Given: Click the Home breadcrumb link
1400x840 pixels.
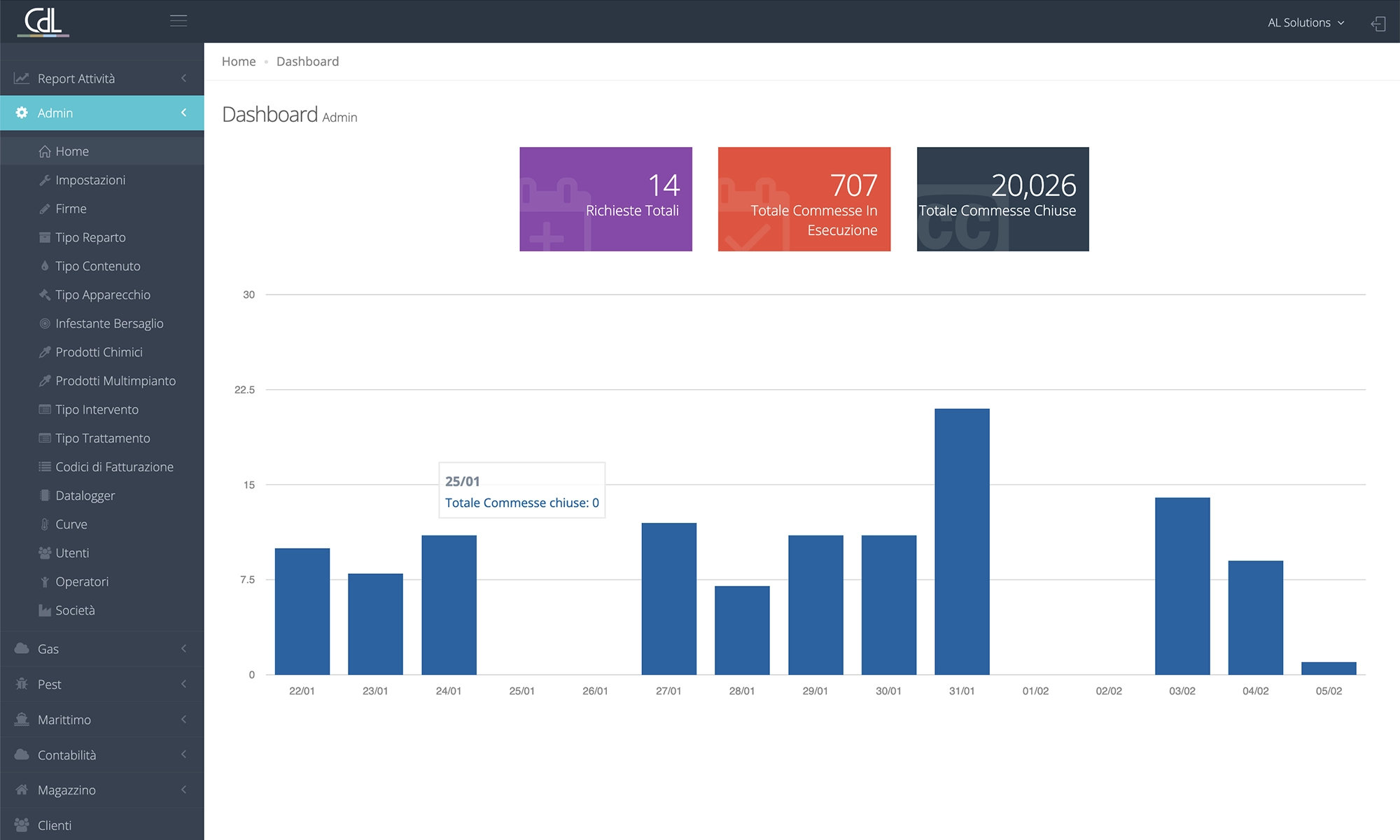Looking at the screenshot, I should (x=239, y=62).
